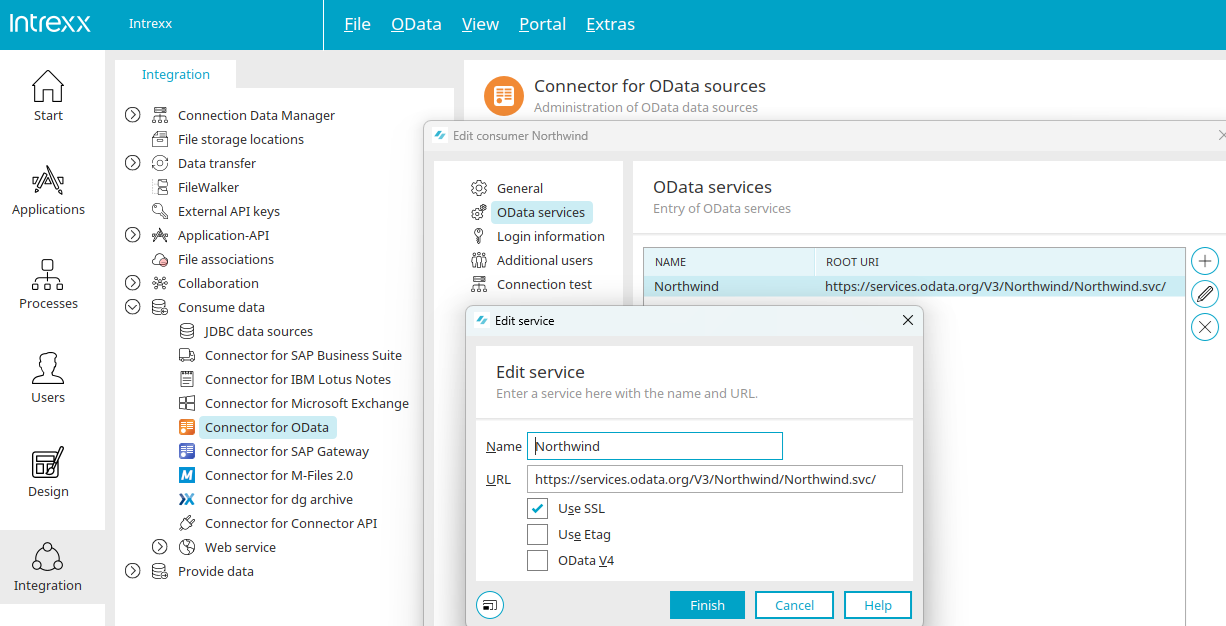
Task: Open the View menu
Action: [x=480, y=24]
